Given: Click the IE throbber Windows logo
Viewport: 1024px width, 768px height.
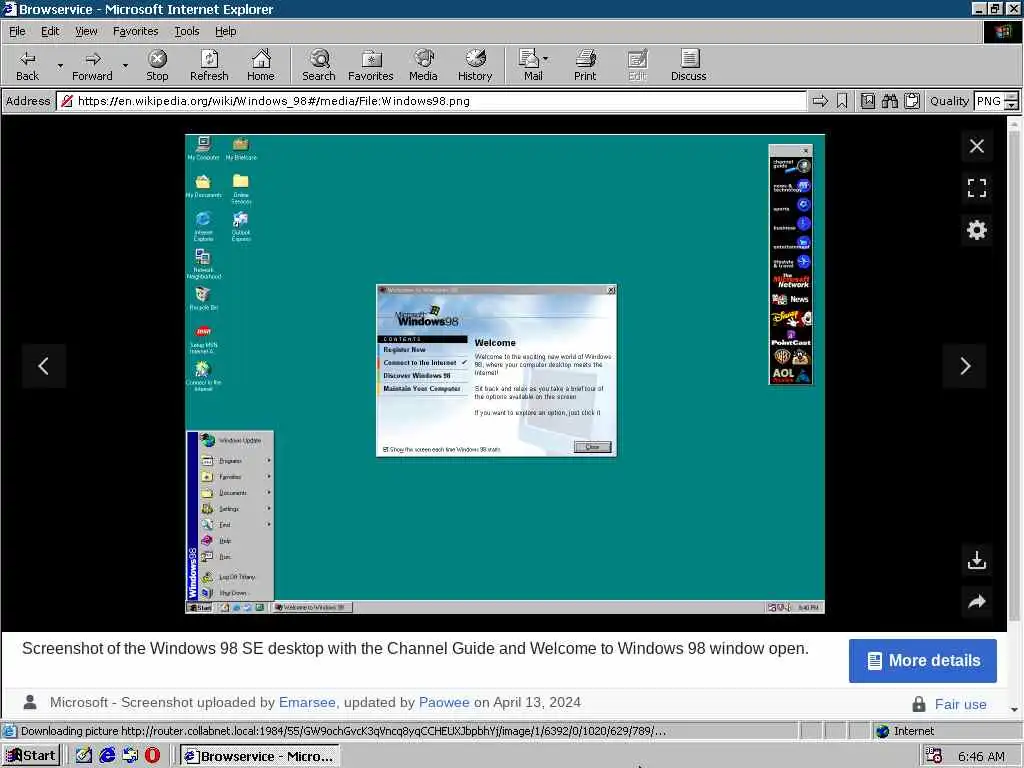Looking at the screenshot, I should coord(1002,31).
